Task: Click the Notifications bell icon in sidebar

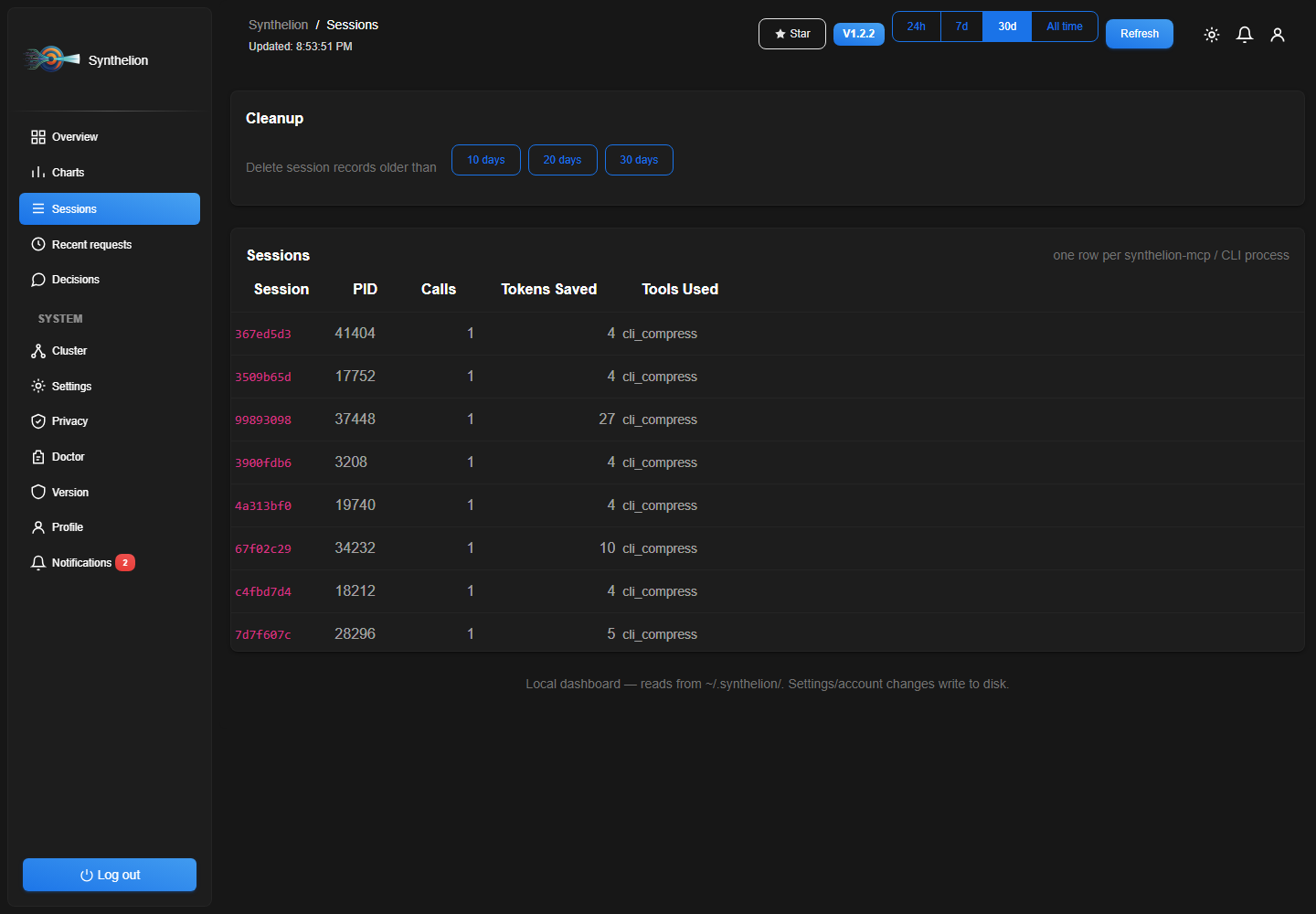Action: pos(38,563)
